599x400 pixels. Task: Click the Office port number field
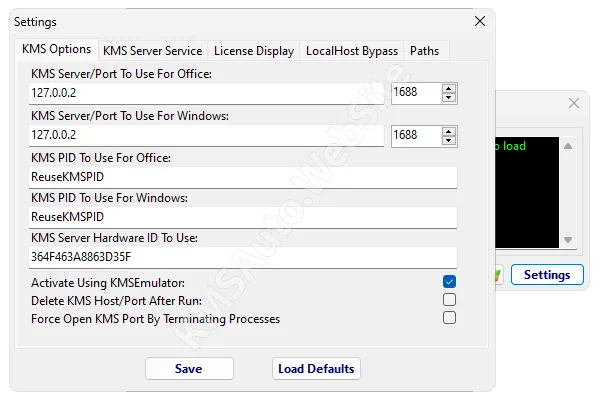point(416,93)
